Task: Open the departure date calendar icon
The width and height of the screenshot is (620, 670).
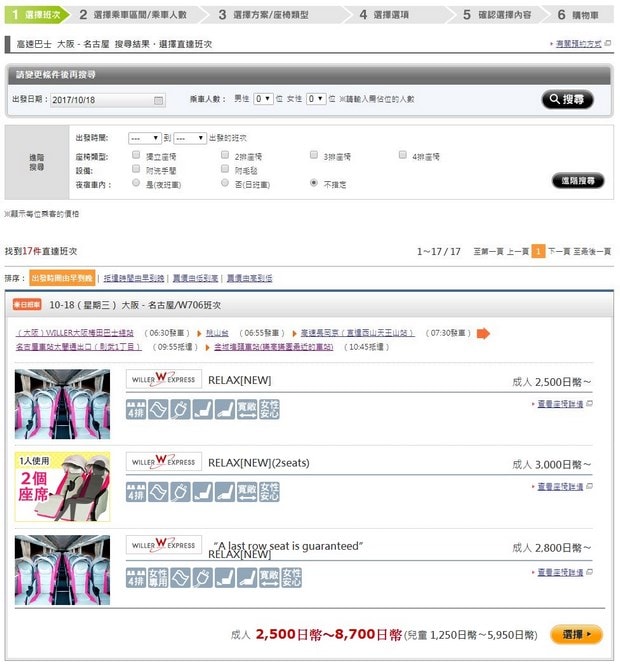Action: [x=158, y=100]
